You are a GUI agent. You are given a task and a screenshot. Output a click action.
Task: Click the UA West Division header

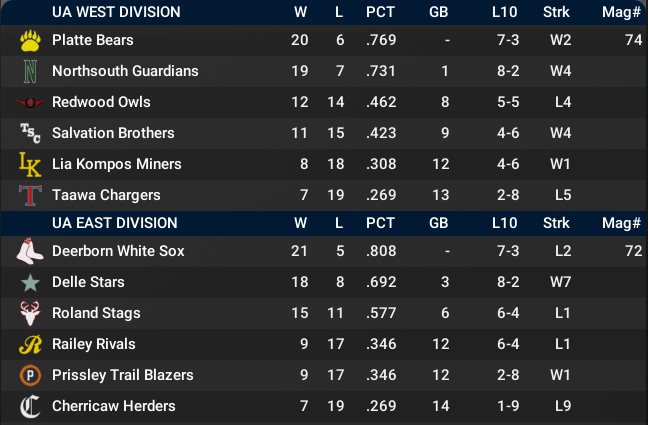tap(116, 12)
